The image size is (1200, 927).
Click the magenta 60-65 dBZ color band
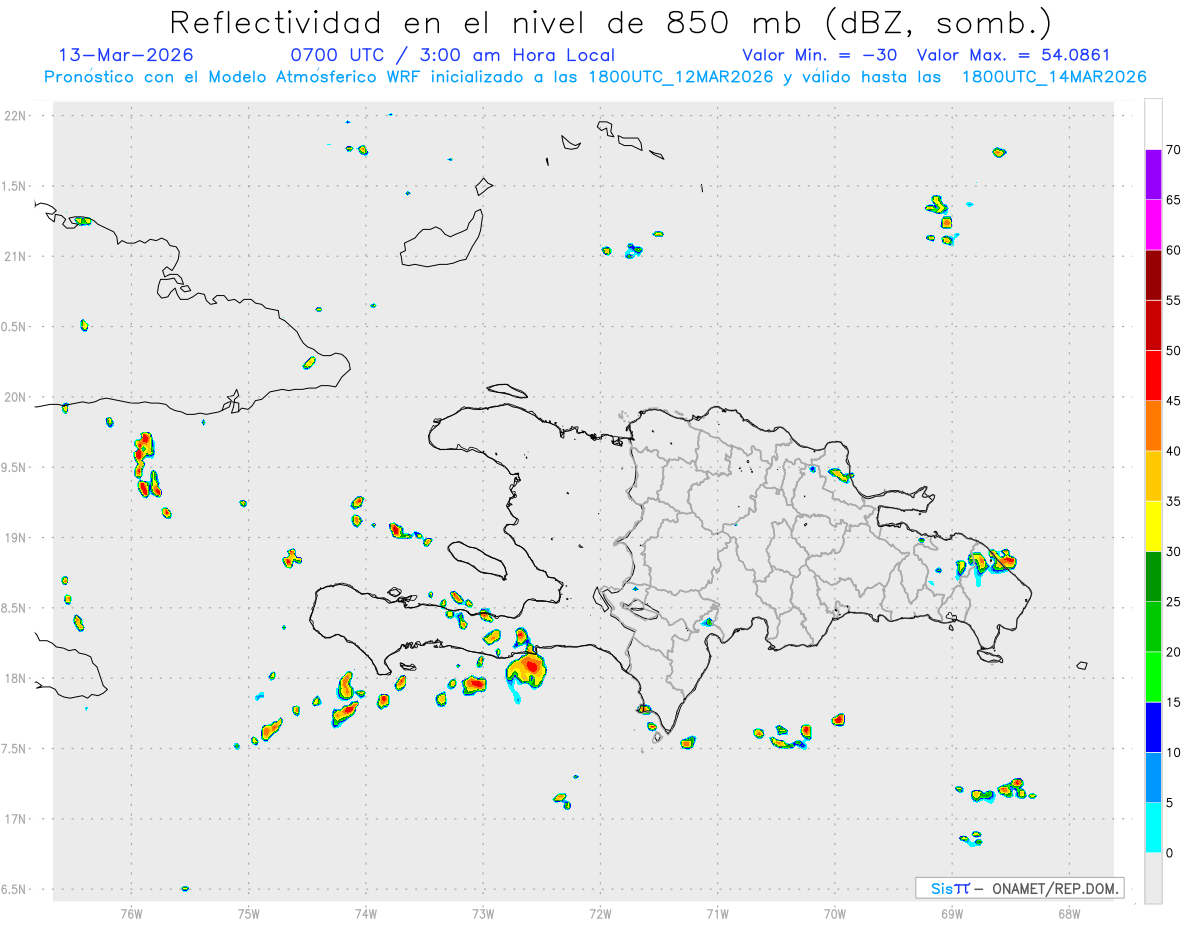point(1153,225)
